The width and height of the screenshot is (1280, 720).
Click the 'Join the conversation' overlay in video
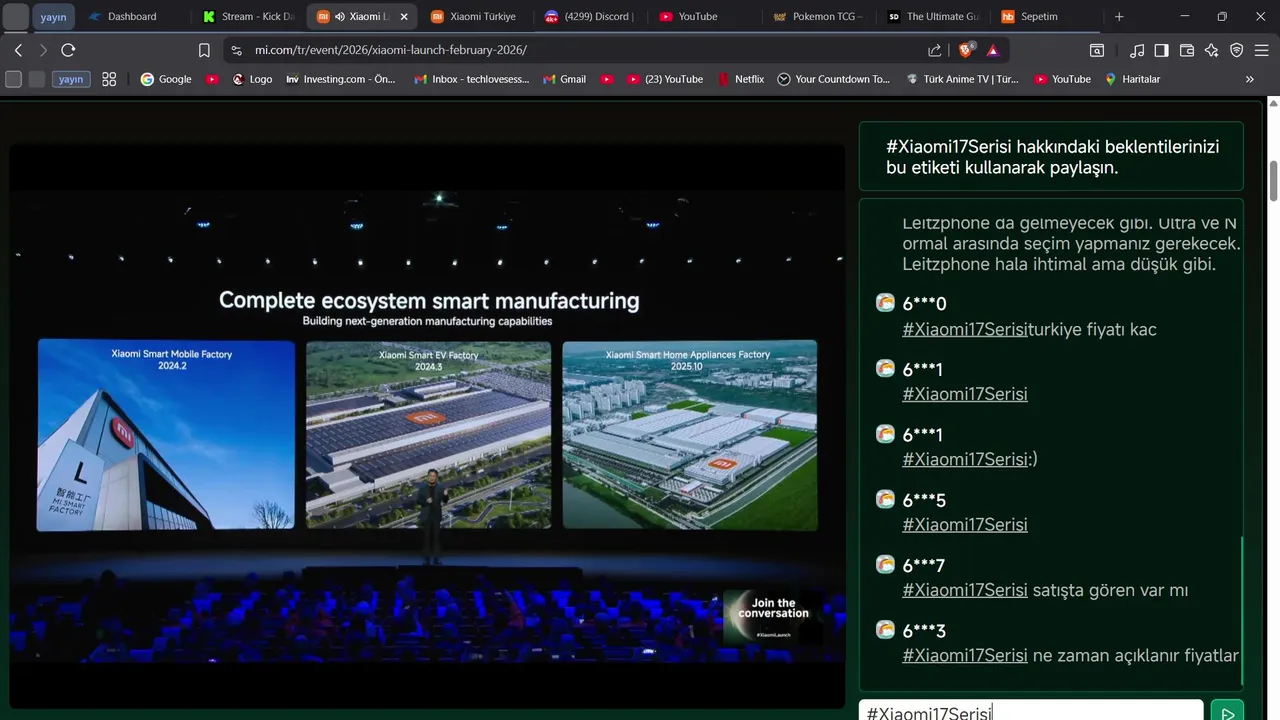773,616
